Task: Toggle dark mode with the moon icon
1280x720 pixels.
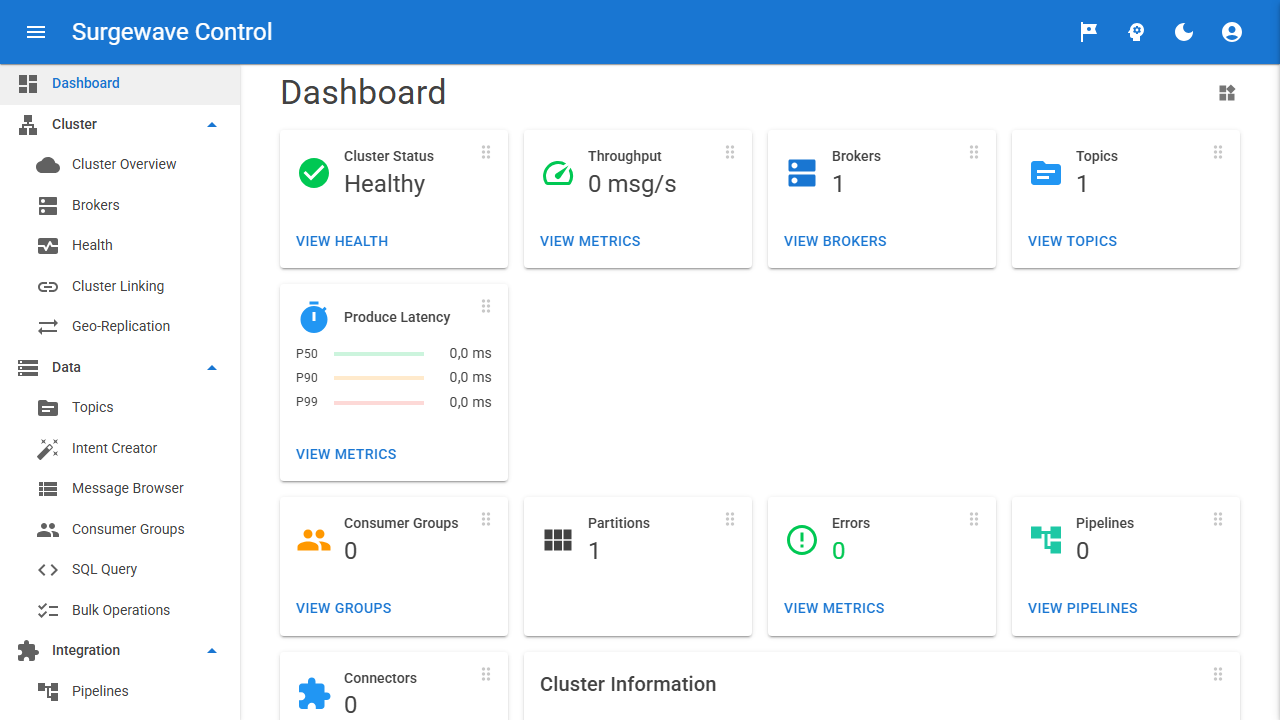Action: (x=1184, y=32)
